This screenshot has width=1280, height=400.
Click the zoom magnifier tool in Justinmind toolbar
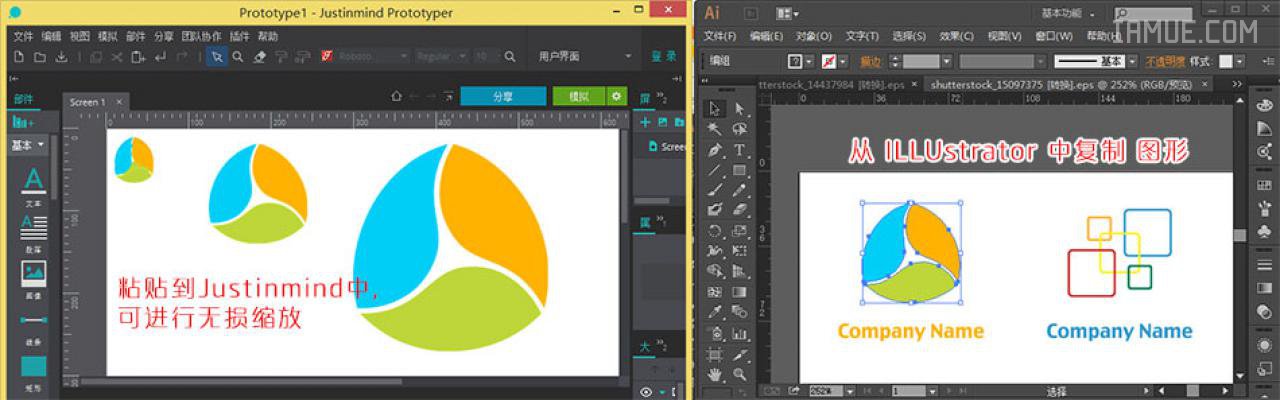[x=238, y=57]
